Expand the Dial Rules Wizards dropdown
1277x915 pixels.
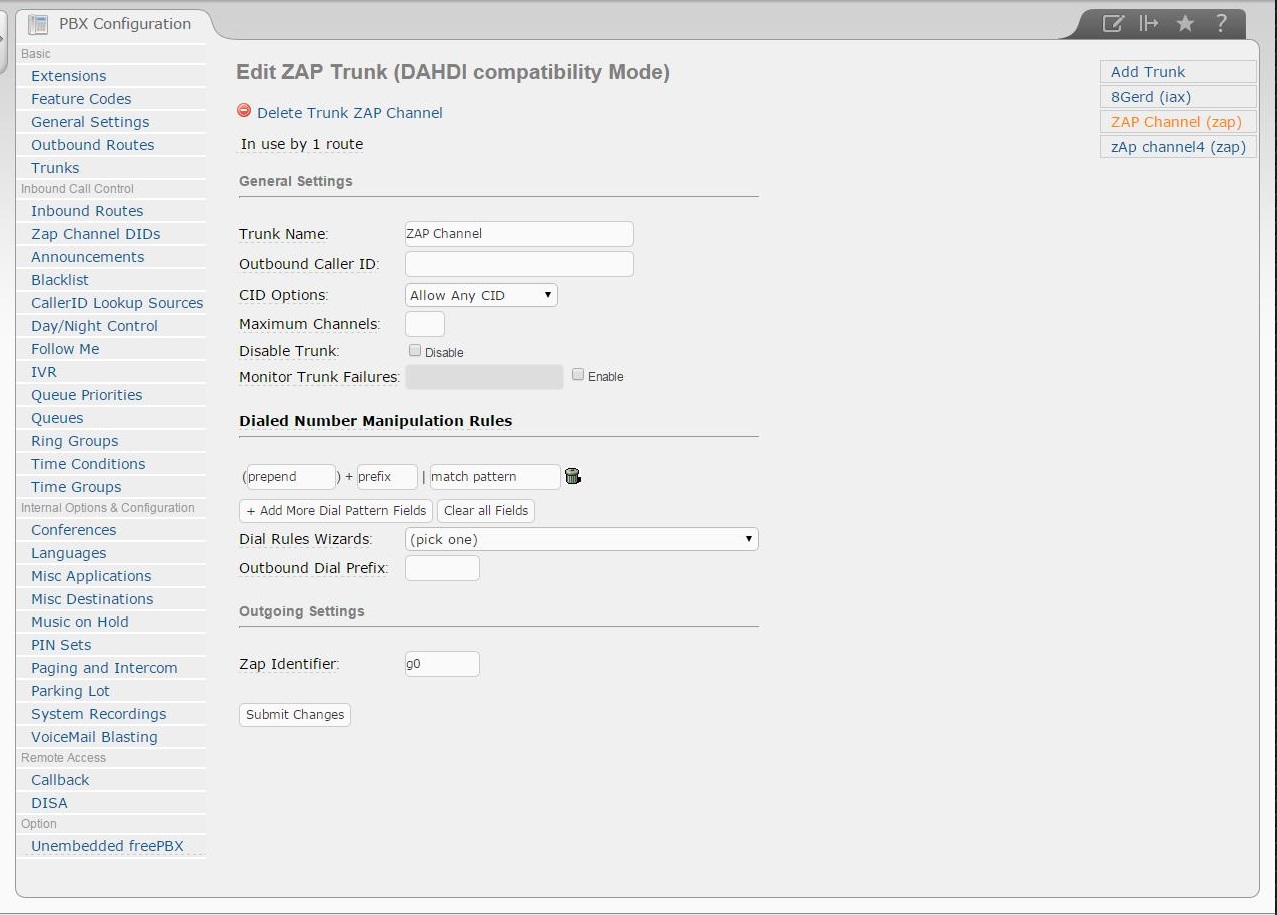581,539
